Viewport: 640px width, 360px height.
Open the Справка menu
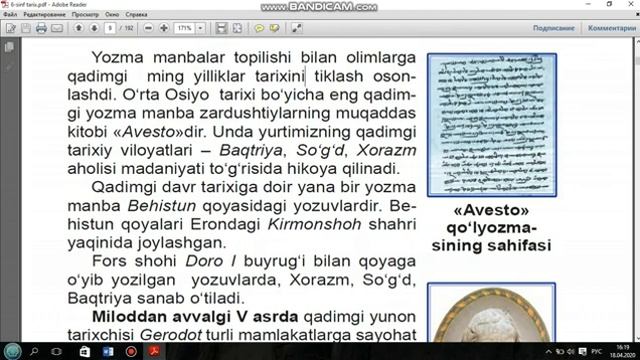pyautogui.click(x=136, y=14)
